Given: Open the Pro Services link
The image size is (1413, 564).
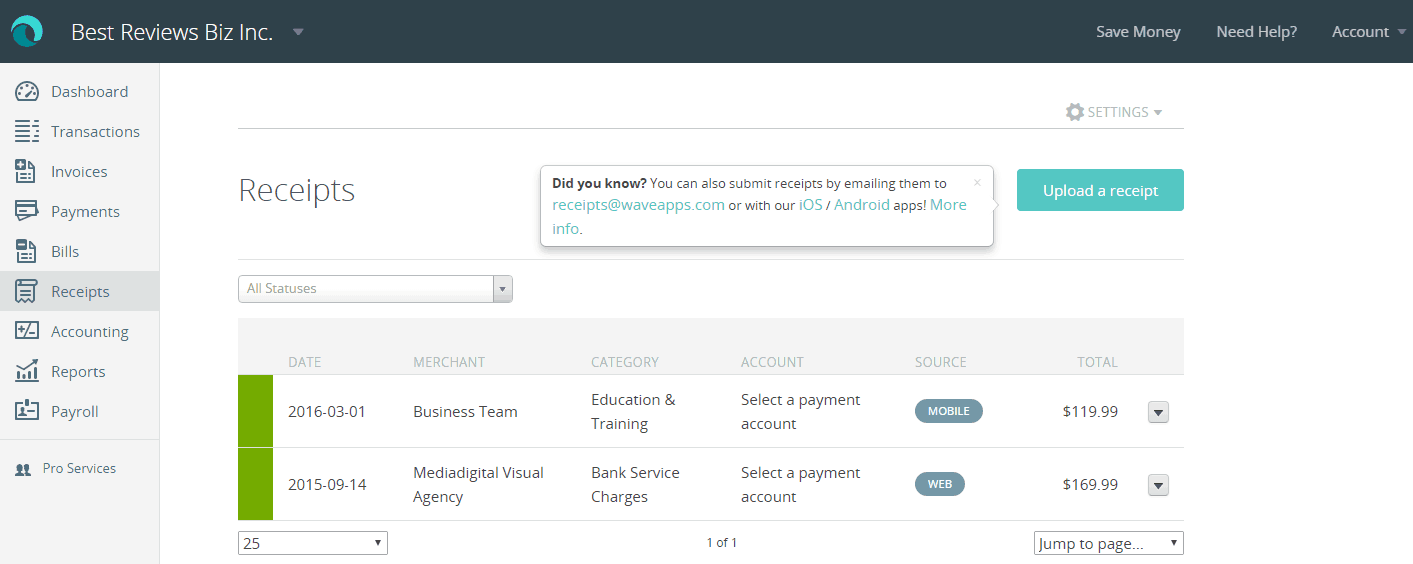Looking at the screenshot, I should point(79,468).
